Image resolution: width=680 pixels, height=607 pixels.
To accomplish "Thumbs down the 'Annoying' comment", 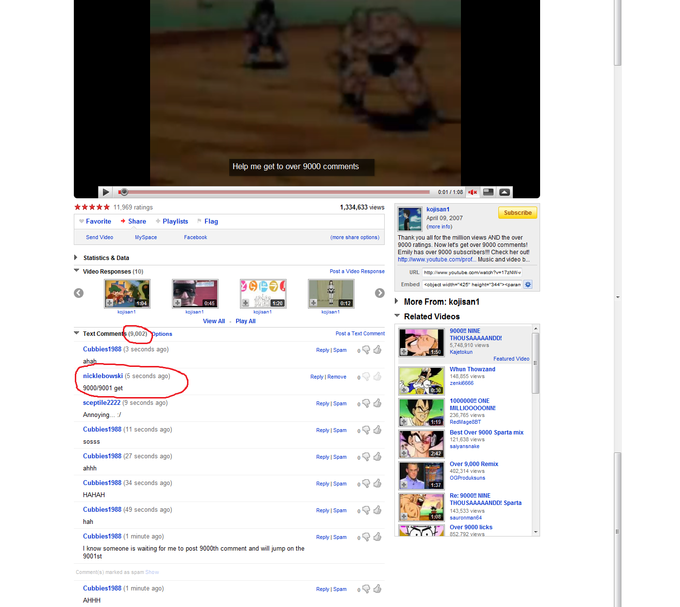I will click(x=366, y=403).
